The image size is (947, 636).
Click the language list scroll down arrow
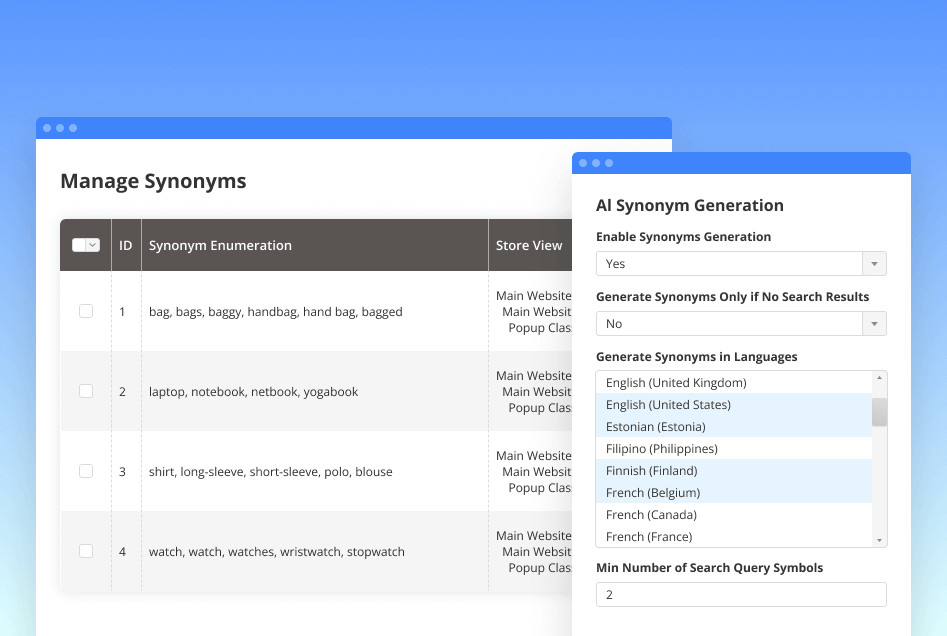(879, 540)
